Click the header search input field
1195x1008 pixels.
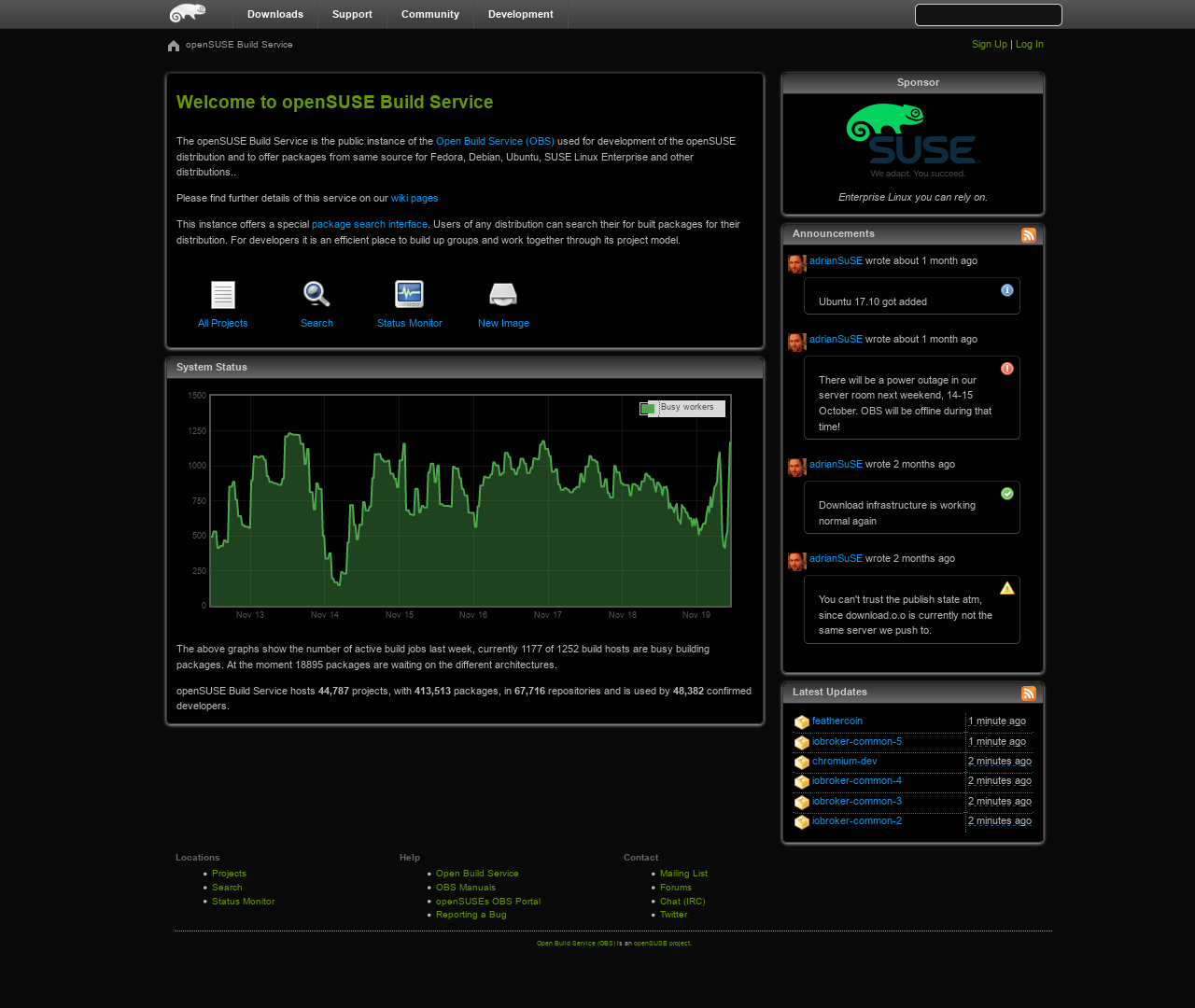(989, 15)
